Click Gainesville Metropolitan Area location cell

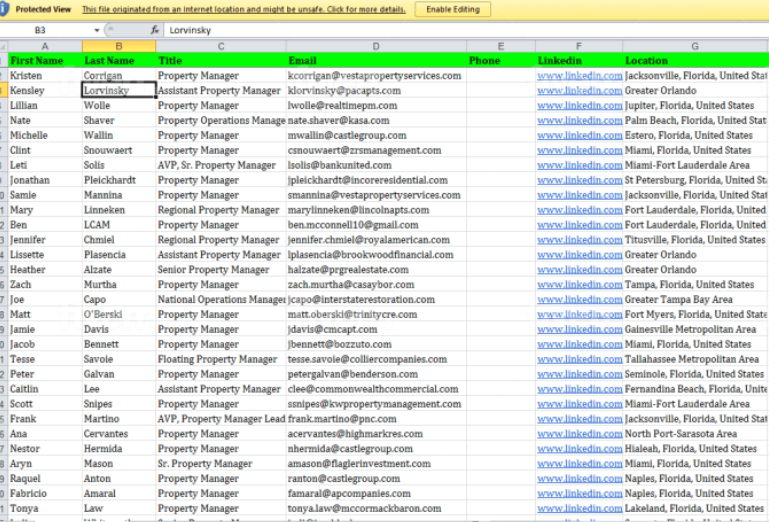click(695, 329)
